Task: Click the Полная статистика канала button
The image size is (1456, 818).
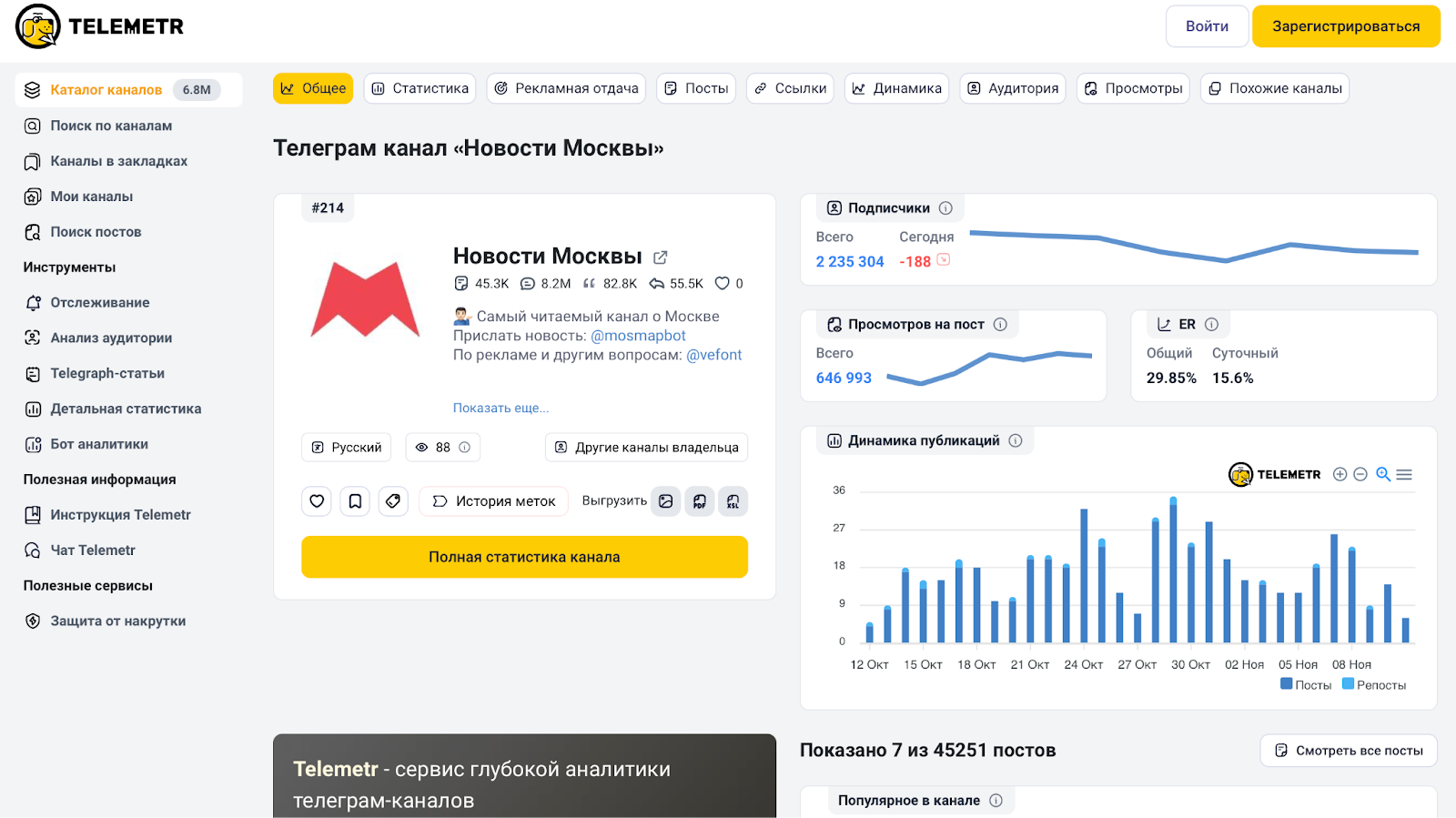Action: point(524,557)
